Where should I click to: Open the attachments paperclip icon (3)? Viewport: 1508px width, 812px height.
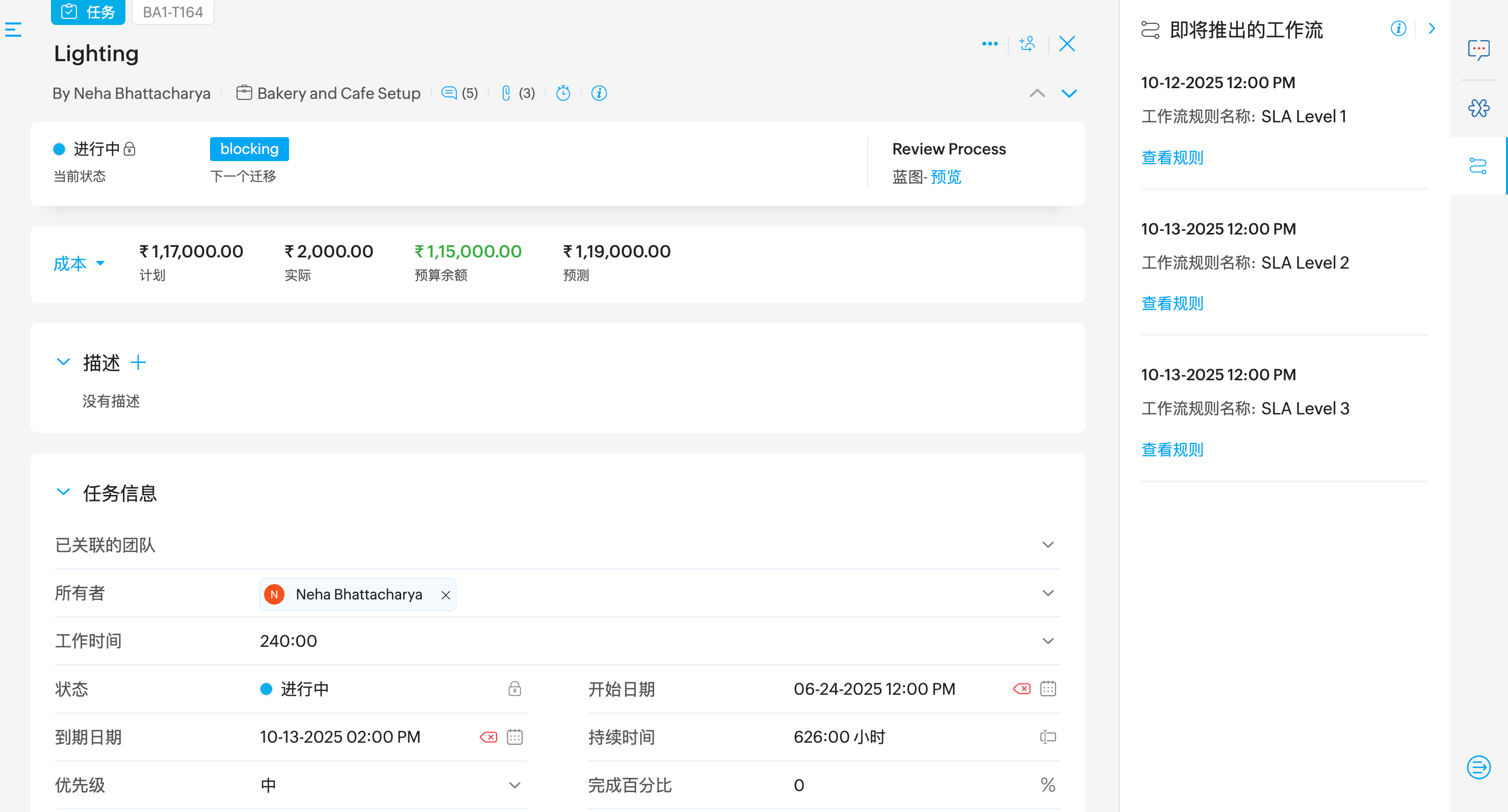(x=506, y=93)
